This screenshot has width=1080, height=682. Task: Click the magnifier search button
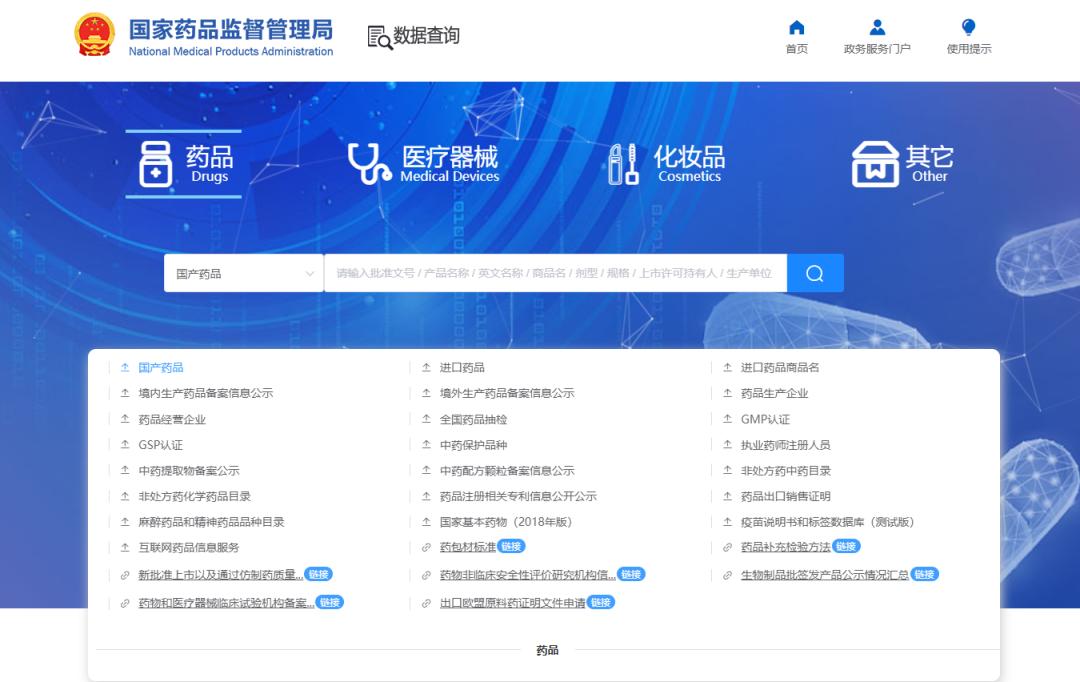[x=815, y=273]
